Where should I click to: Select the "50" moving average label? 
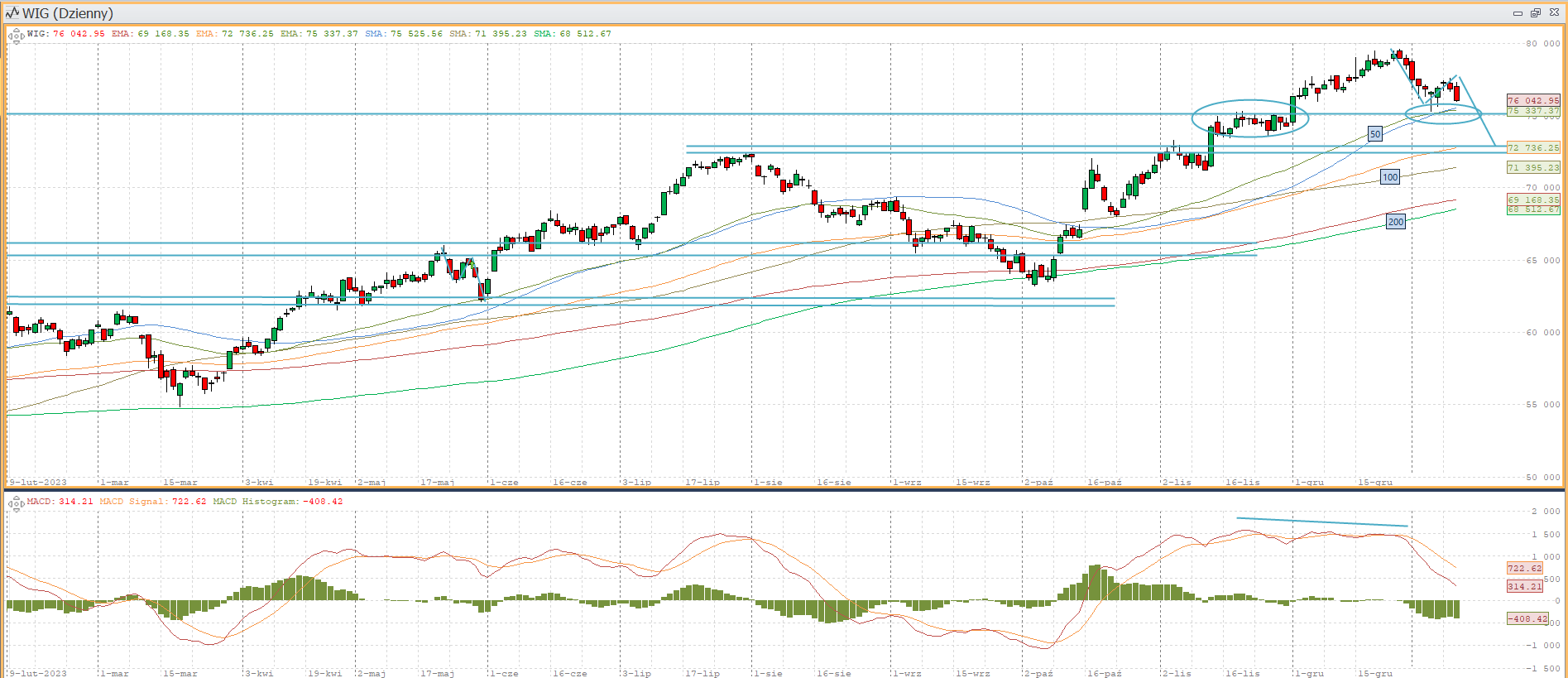pyautogui.click(x=1374, y=134)
